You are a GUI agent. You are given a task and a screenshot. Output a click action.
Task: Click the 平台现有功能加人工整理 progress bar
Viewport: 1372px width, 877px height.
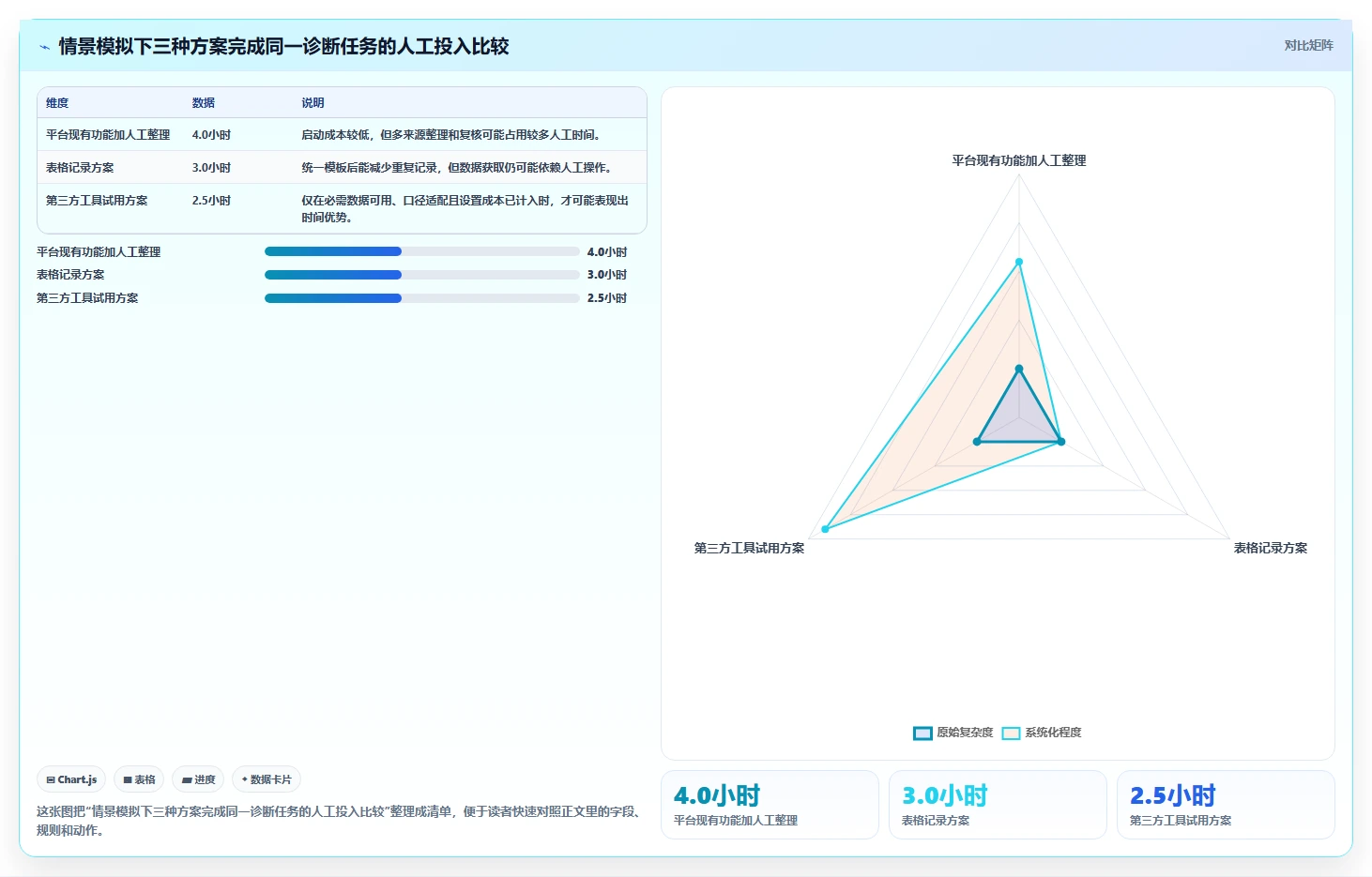tap(421, 251)
